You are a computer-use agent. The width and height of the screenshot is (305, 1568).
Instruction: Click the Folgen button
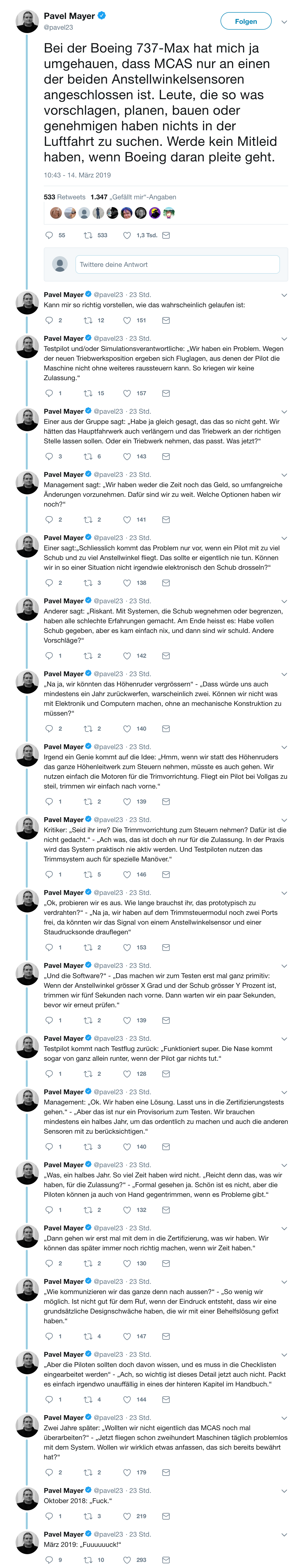pyautogui.click(x=246, y=21)
